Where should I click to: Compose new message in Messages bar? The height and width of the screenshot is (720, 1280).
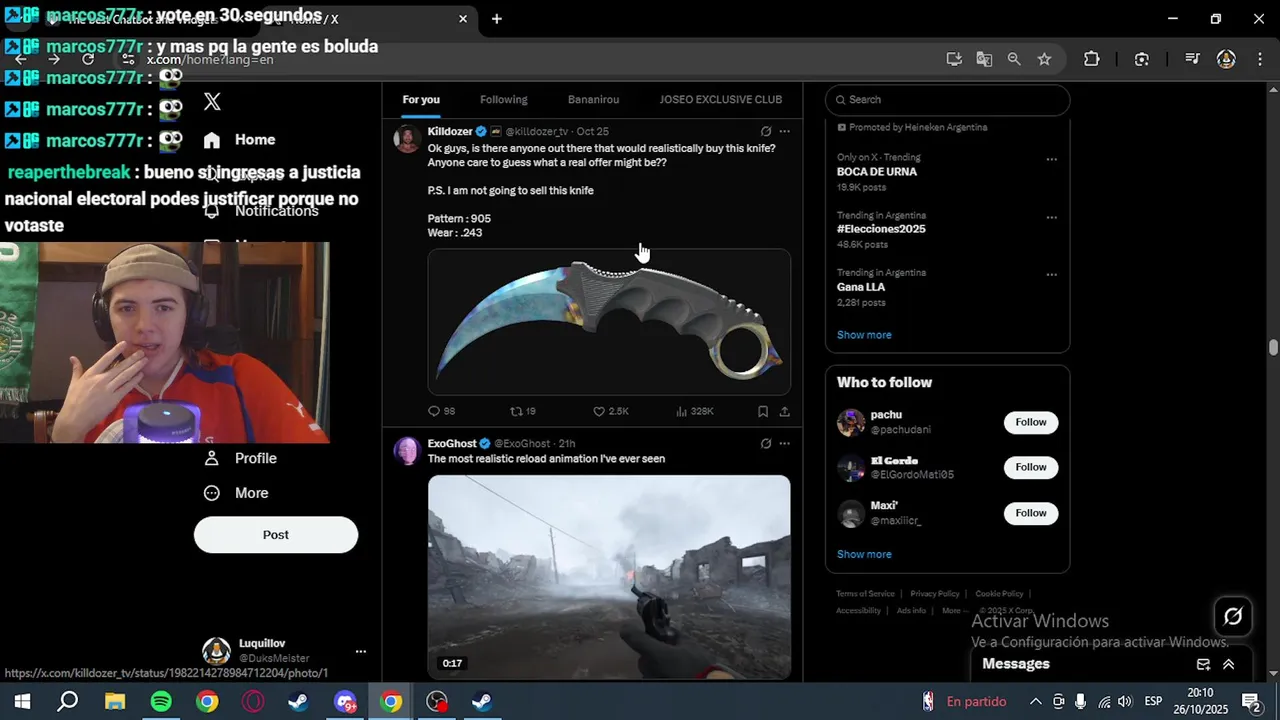click(x=1204, y=664)
